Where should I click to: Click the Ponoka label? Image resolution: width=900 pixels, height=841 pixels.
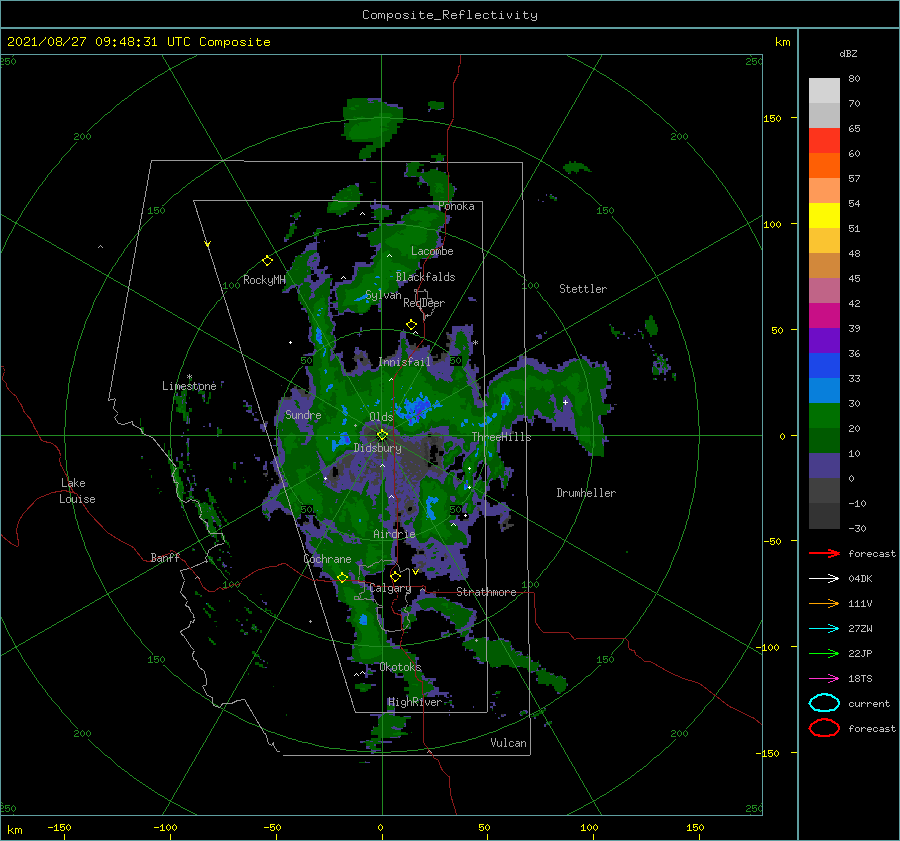456,206
